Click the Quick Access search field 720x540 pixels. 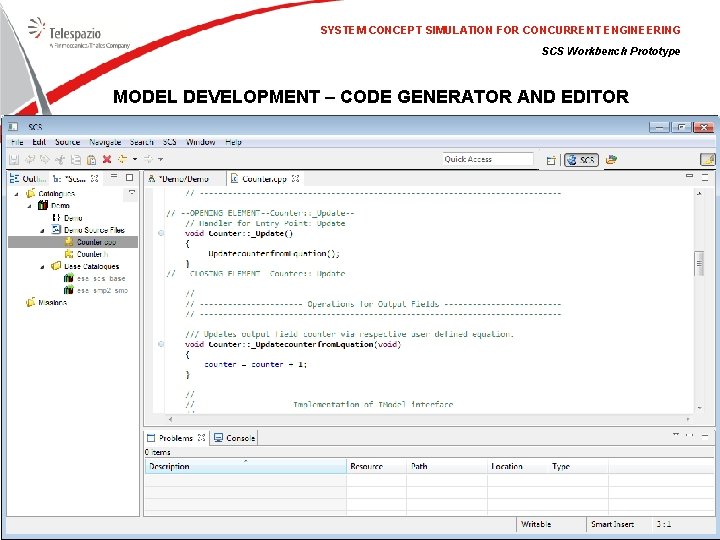click(488, 159)
